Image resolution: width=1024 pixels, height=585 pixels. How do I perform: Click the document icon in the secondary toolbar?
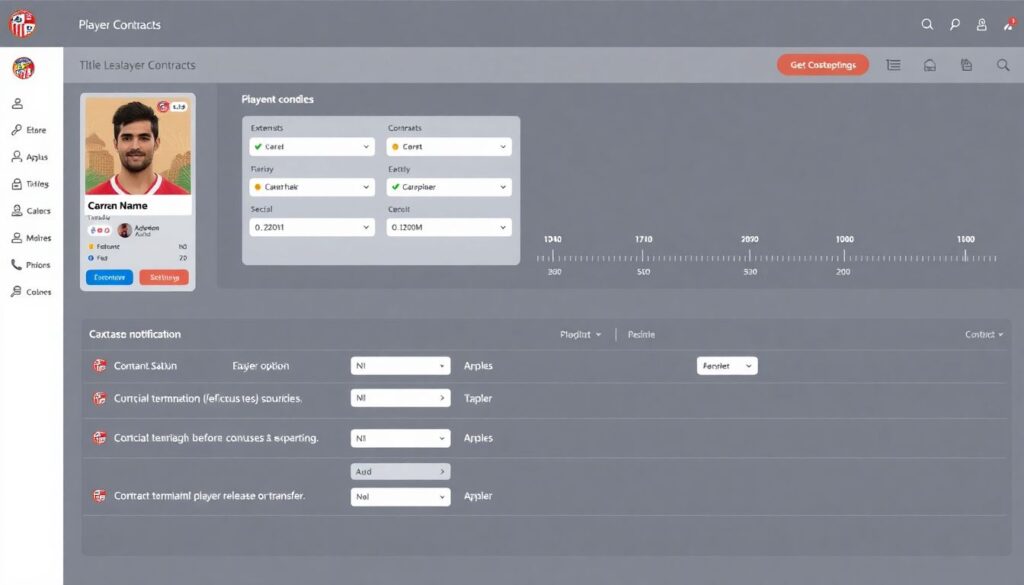pos(966,65)
